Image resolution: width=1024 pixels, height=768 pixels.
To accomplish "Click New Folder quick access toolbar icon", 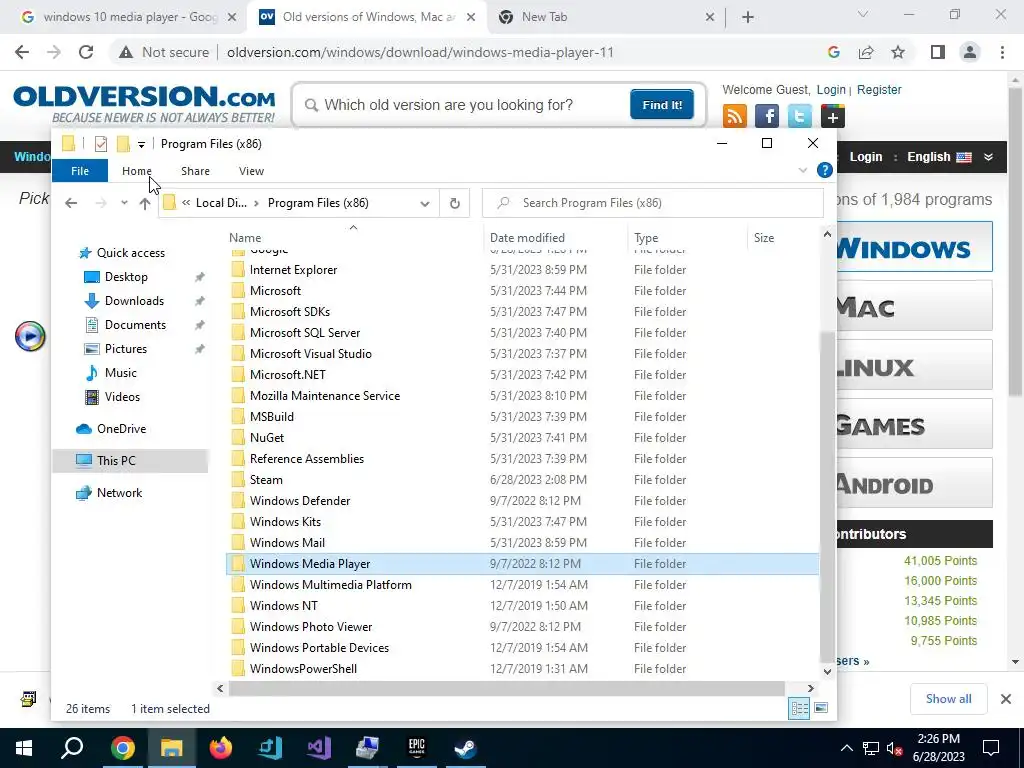I will pos(123,144).
